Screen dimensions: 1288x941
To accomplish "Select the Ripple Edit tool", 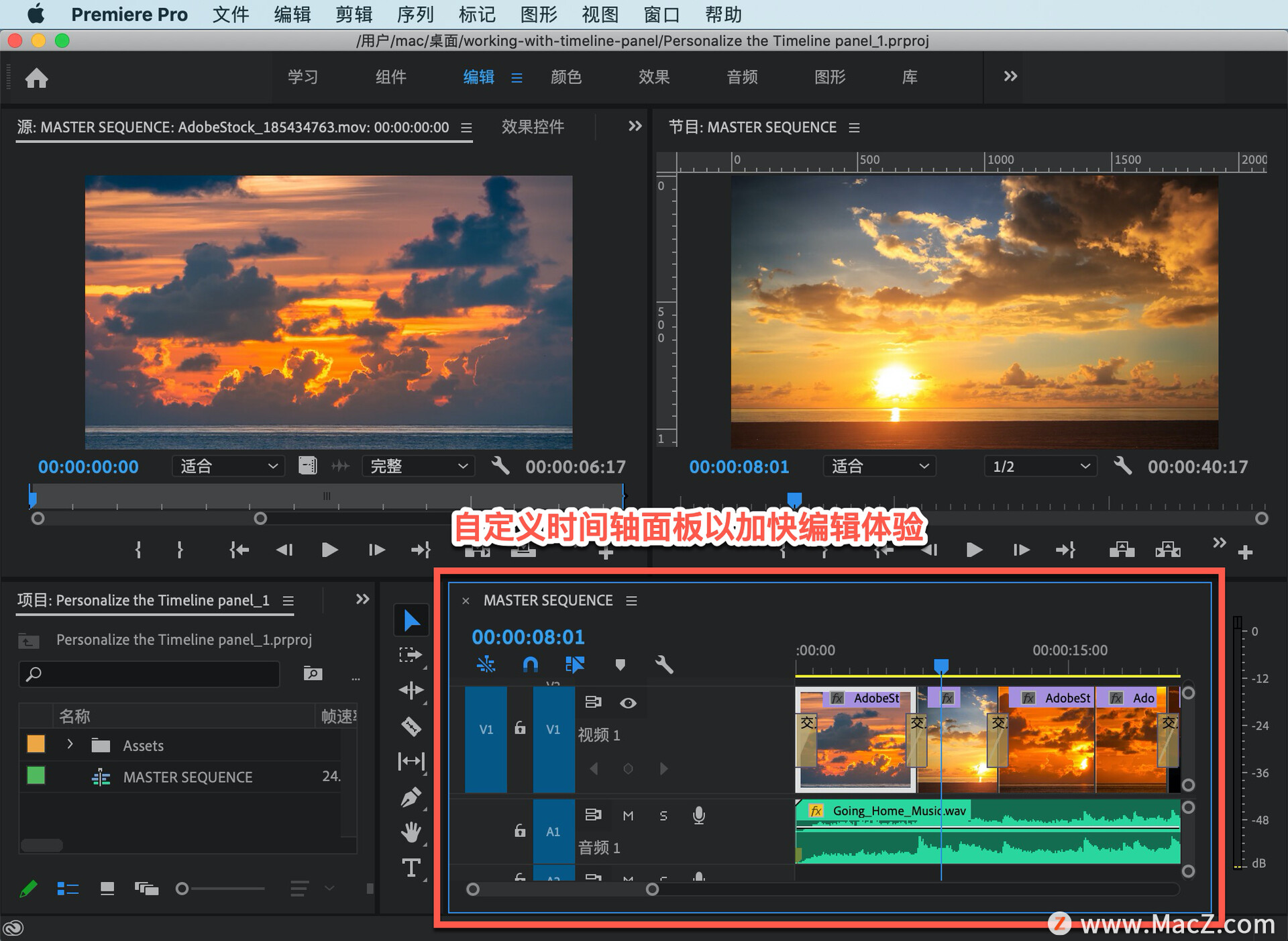I will tap(411, 690).
